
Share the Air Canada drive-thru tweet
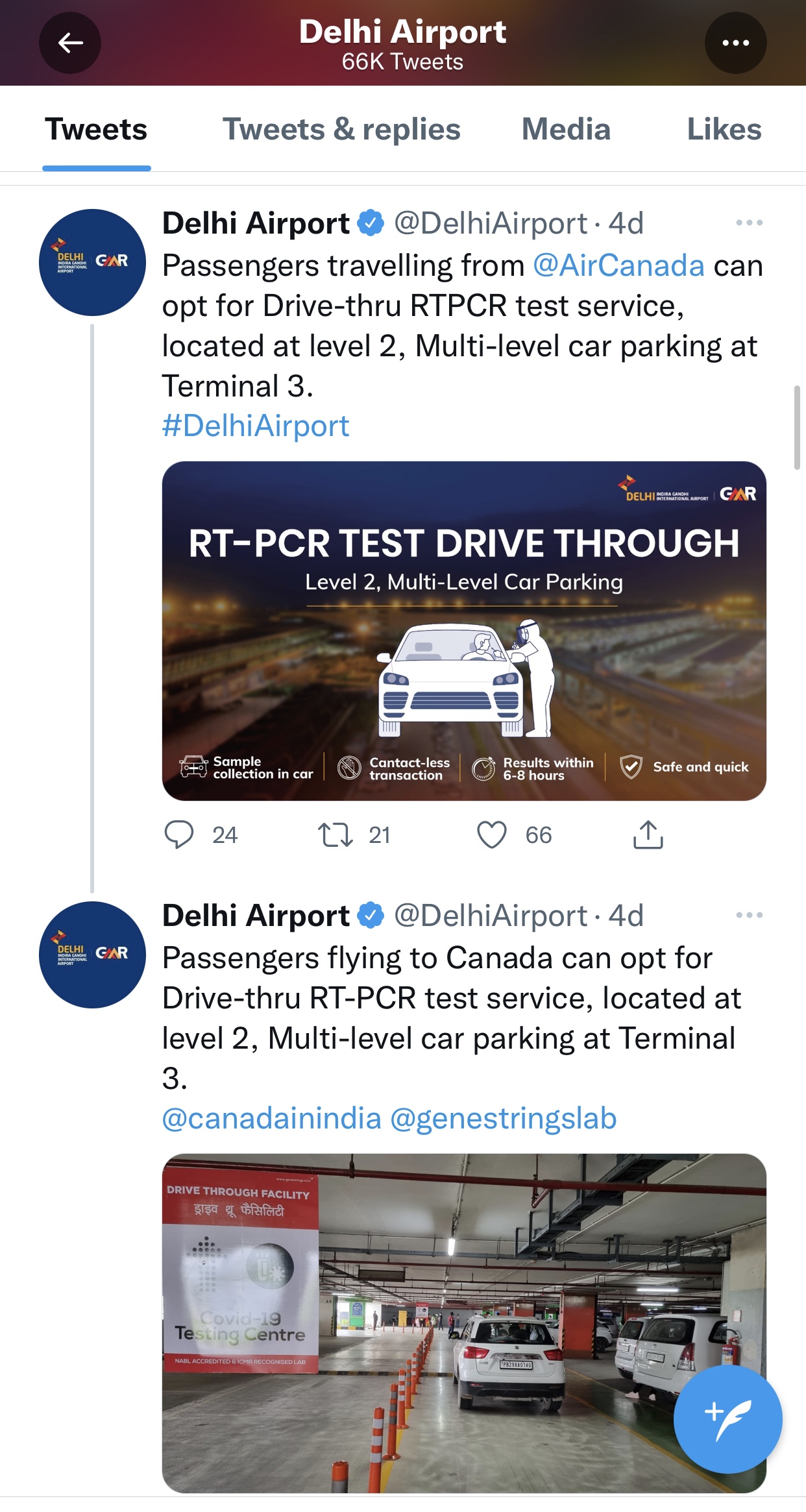[648, 835]
